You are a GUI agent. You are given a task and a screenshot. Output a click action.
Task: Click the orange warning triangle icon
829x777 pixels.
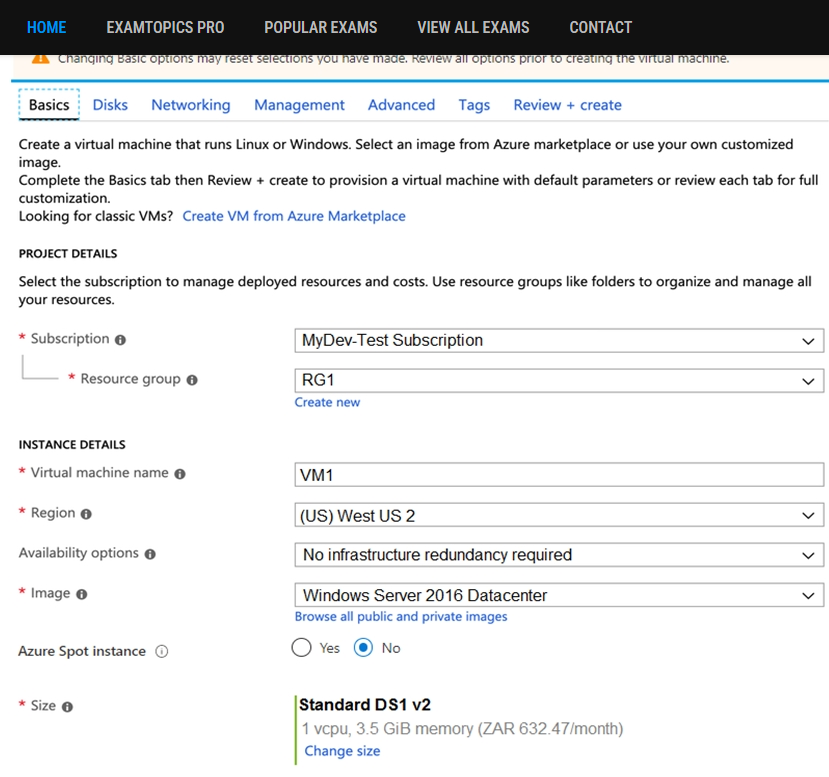point(41,59)
